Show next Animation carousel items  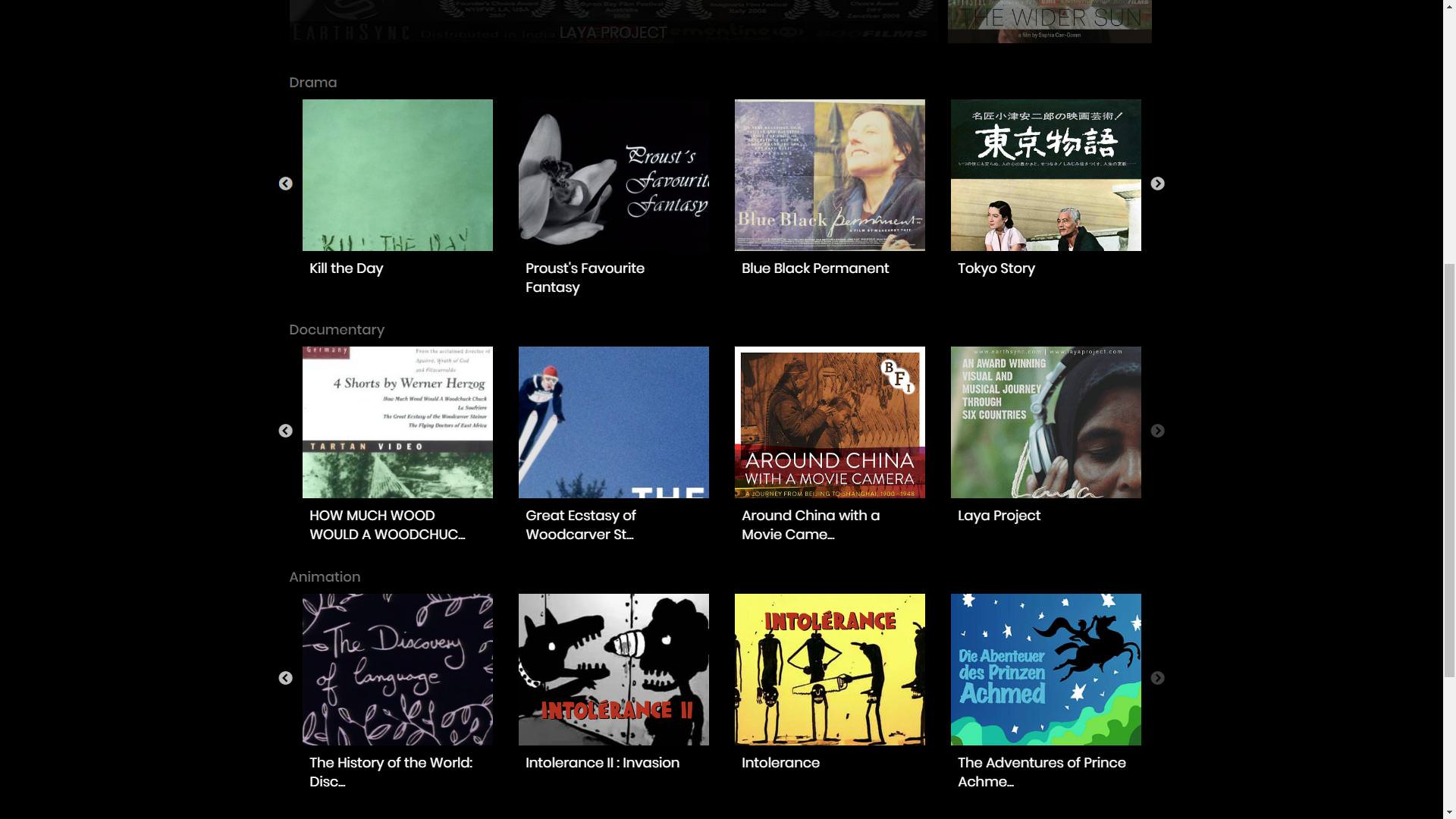tap(1157, 678)
